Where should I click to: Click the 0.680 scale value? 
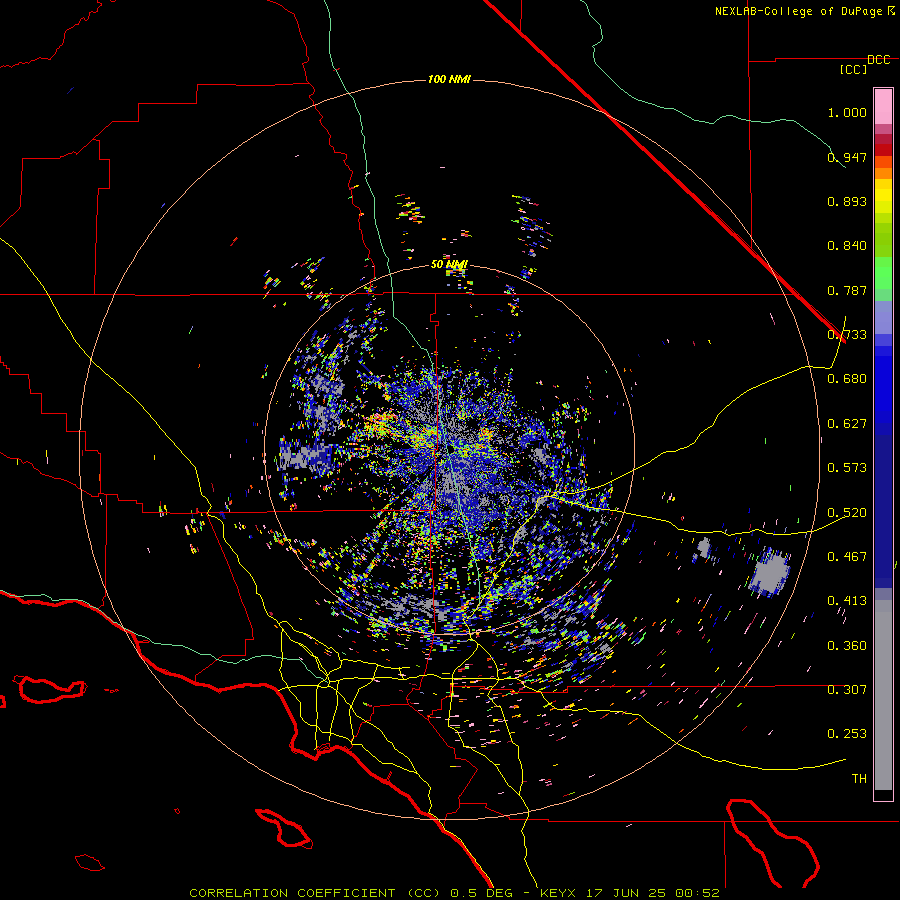pyautogui.click(x=847, y=379)
